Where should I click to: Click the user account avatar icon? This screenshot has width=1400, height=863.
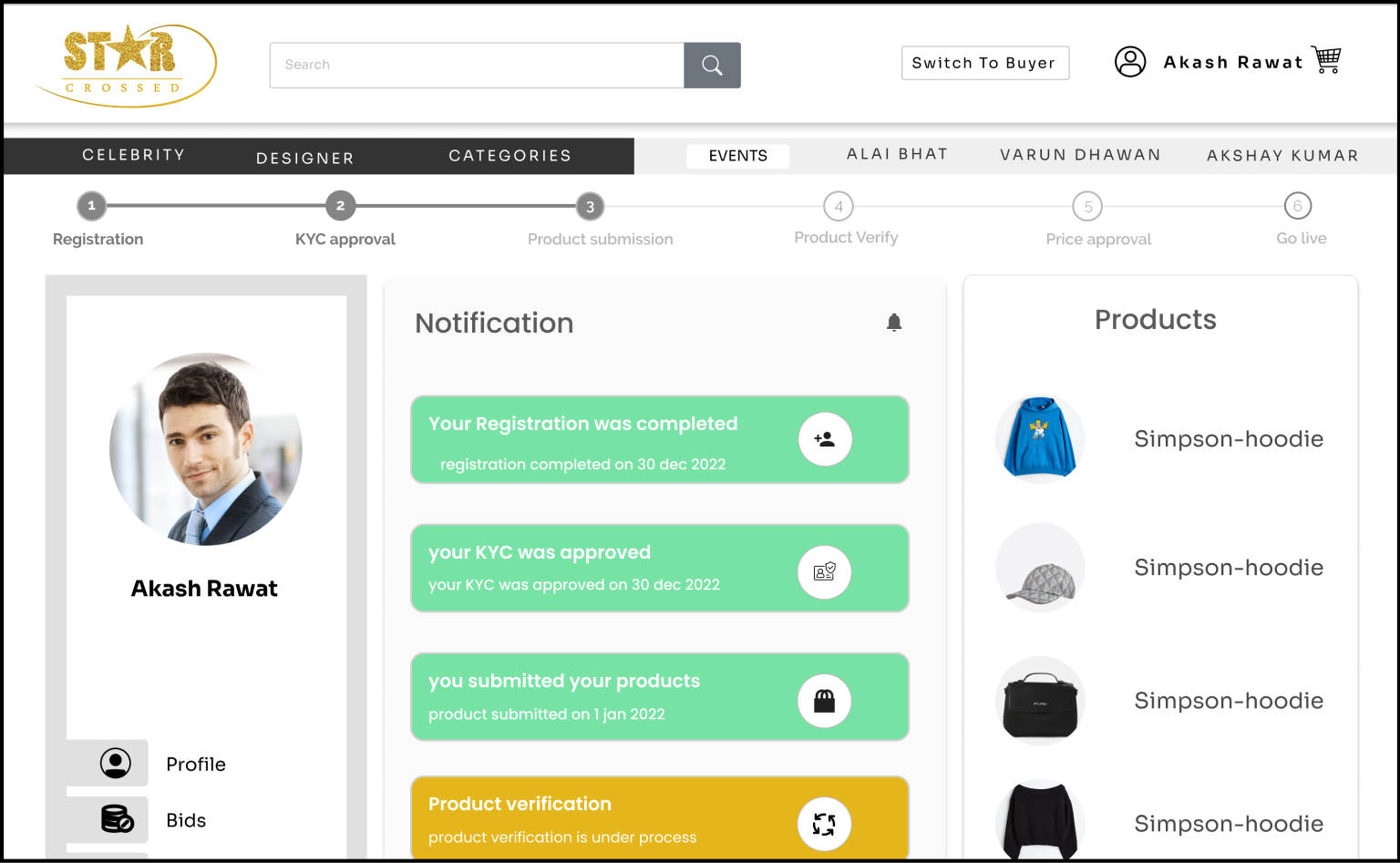(x=1130, y=62)
